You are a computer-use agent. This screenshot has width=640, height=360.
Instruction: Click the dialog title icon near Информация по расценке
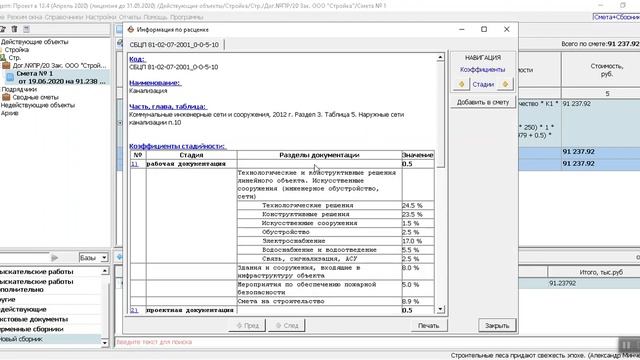pyautogui.click(x=131, y=29)
